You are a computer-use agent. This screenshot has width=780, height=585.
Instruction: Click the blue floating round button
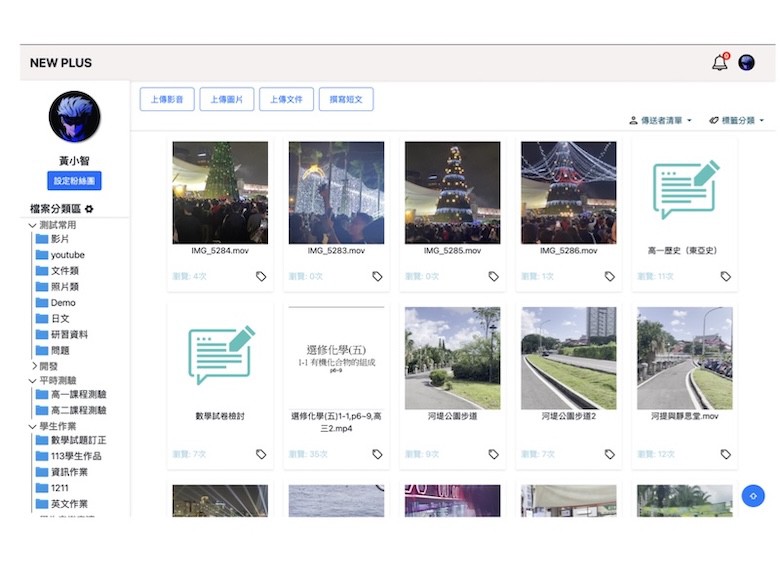(x=753, y=495)
